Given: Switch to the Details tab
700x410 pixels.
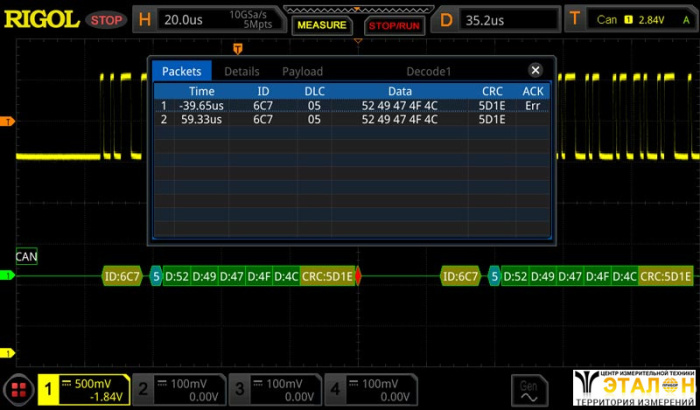Looking at the screenshot, I should [x=241, y=72].
